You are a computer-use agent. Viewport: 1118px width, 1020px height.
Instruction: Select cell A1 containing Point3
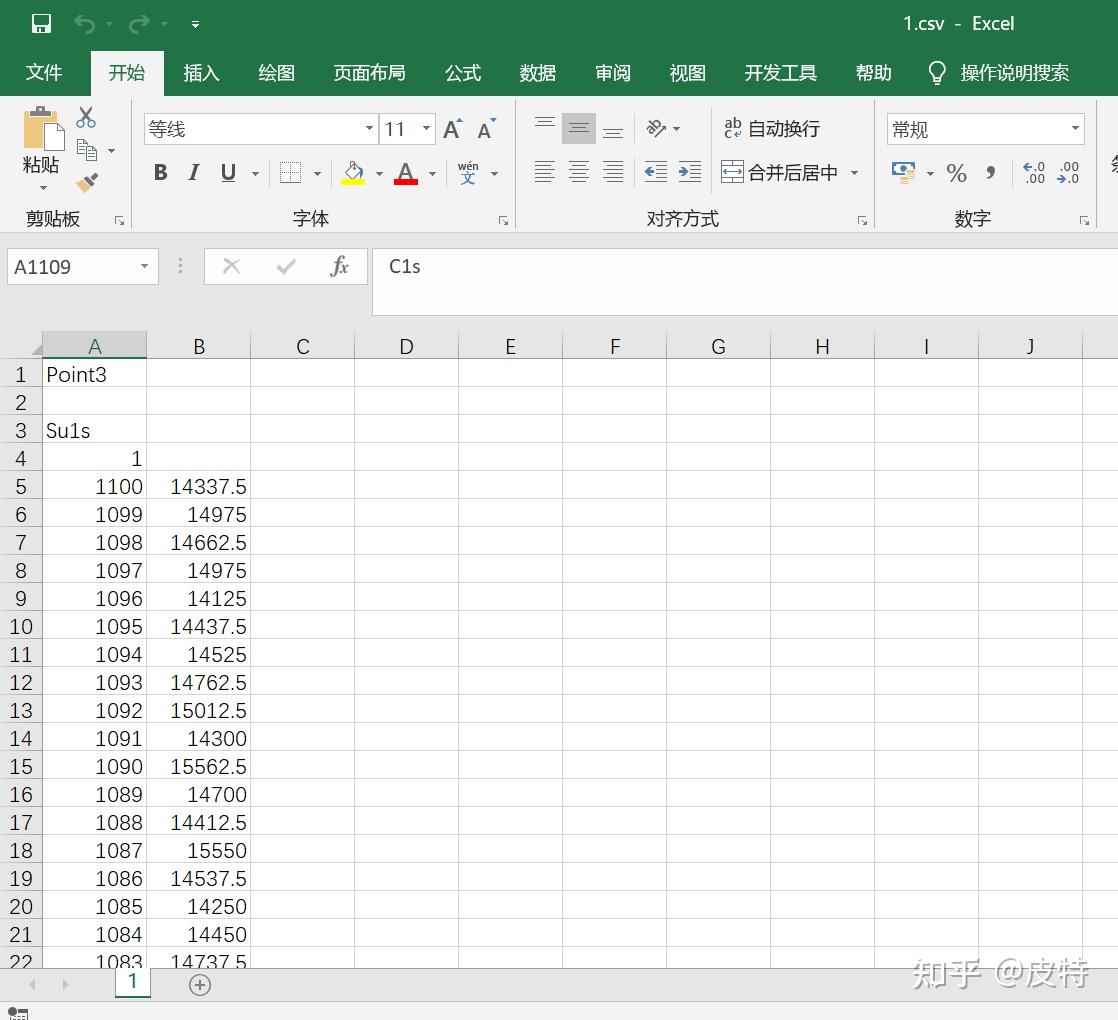click(95, 374)
